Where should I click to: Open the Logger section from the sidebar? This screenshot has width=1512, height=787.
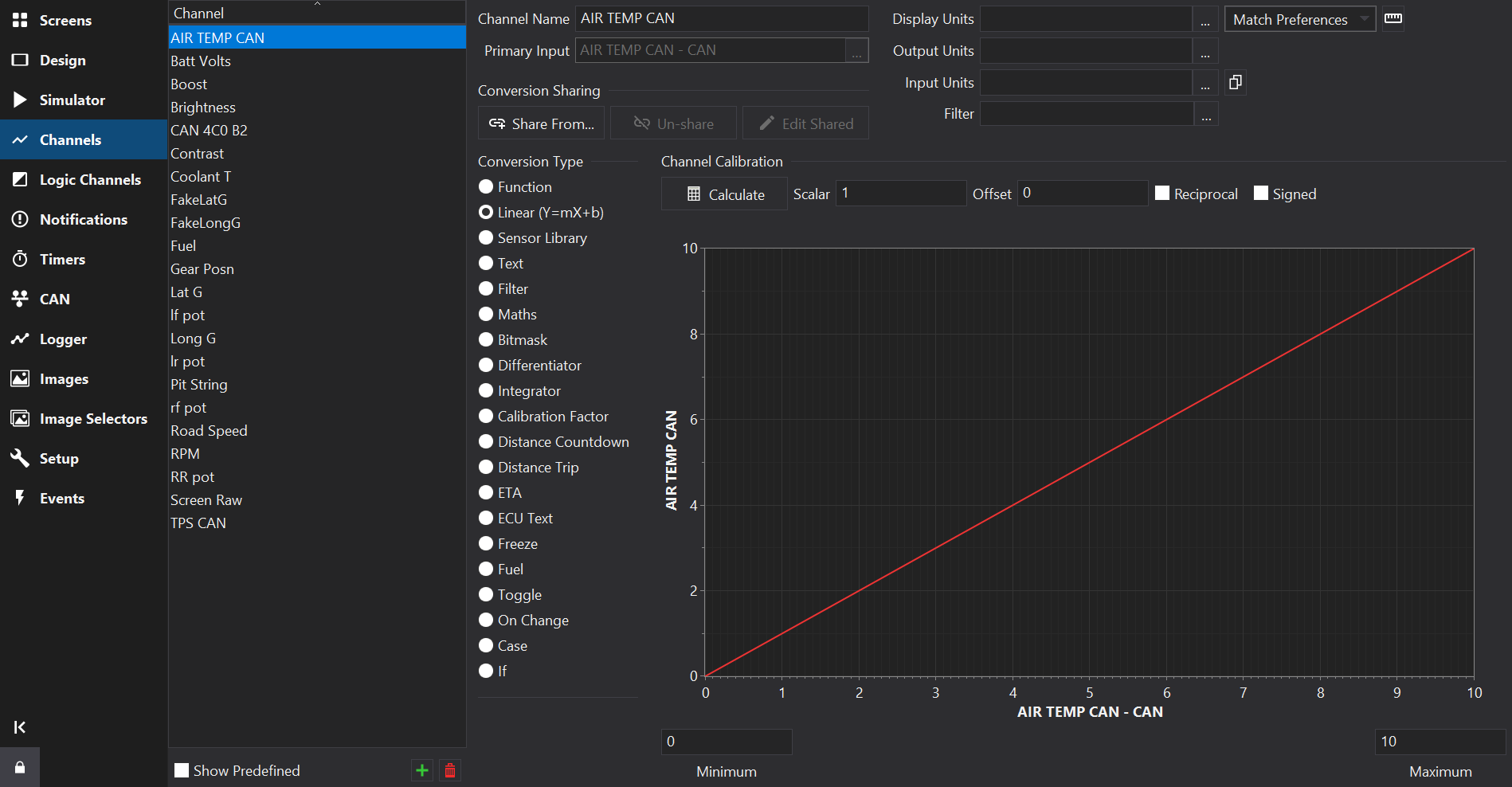[x=63, y=339]
